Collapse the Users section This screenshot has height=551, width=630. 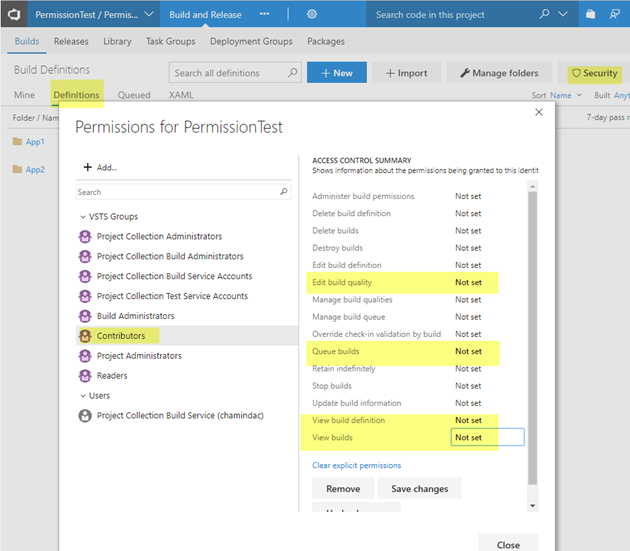(83, 396)
